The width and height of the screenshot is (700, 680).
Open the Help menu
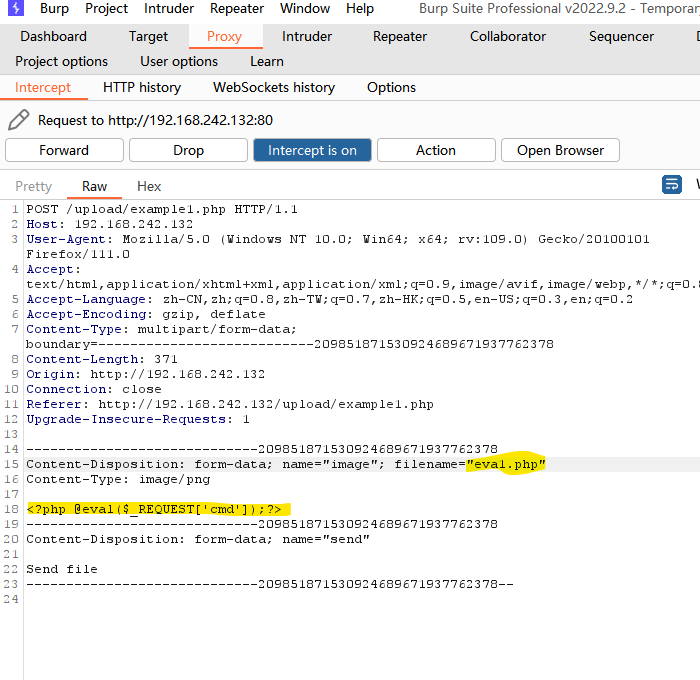pos(360,8)
